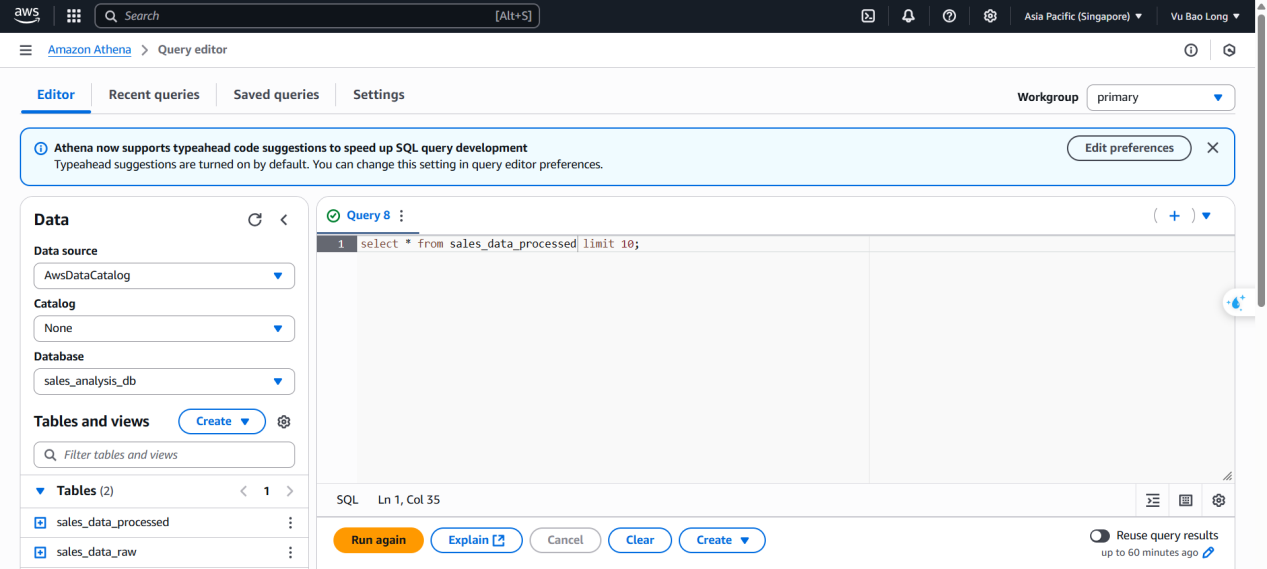Open the AWS services grid menu

73,16
